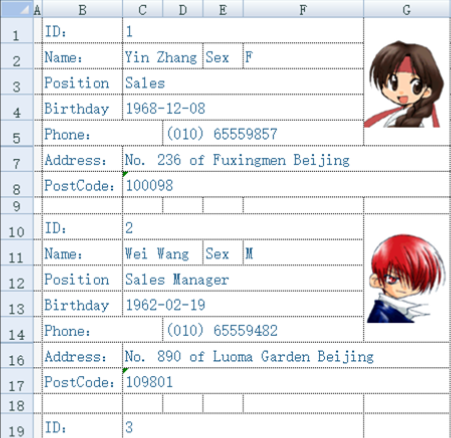
Task: Click the Fuxingmen Beijing address cell
Action: [287, 159]
